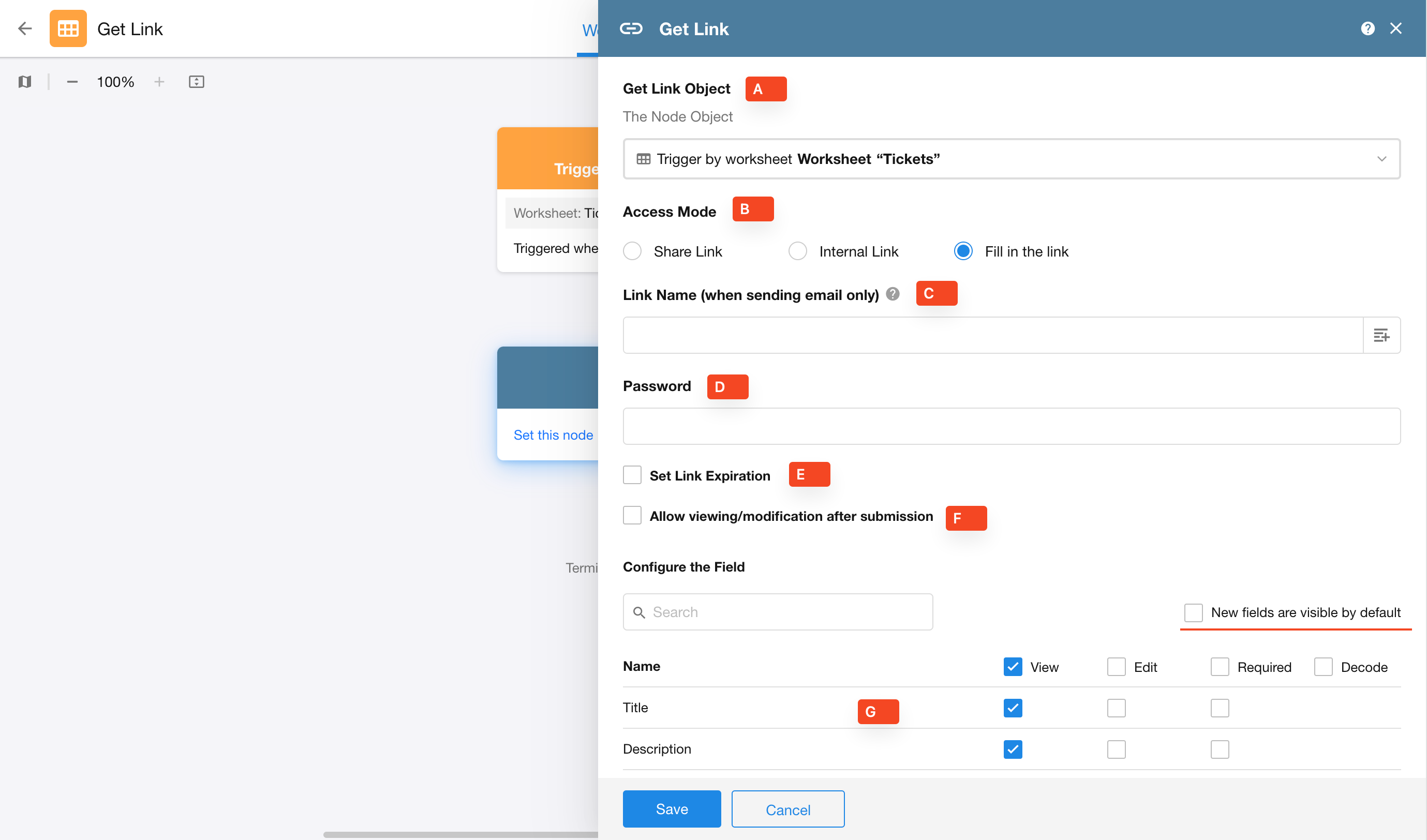The width and height of the screenshot is (1427, 840).
Task: Enable Set Link Expiration checkbox
Action: point(632,475)
